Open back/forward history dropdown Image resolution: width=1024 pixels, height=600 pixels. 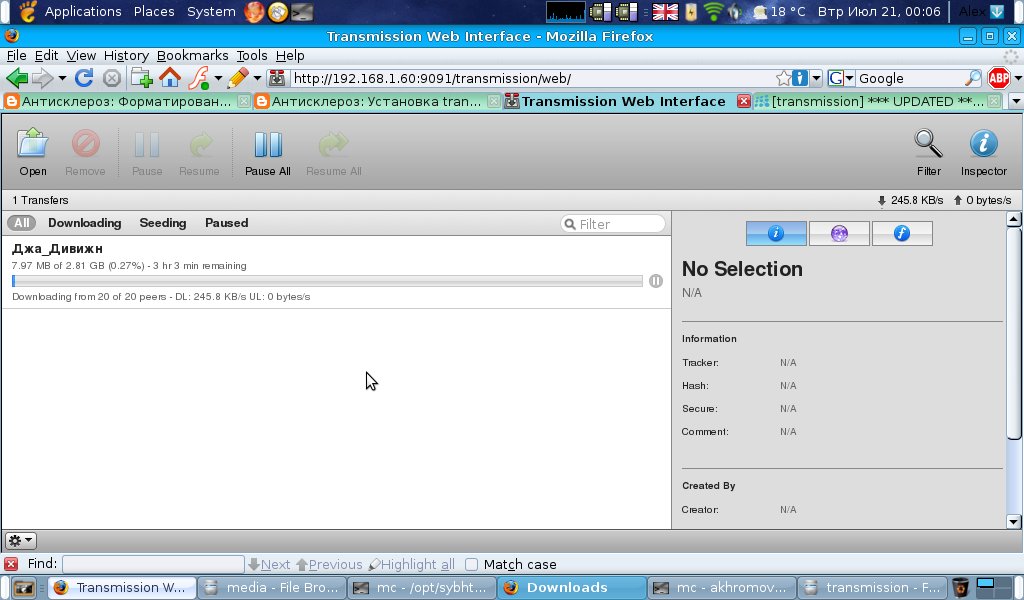[62, 78]
